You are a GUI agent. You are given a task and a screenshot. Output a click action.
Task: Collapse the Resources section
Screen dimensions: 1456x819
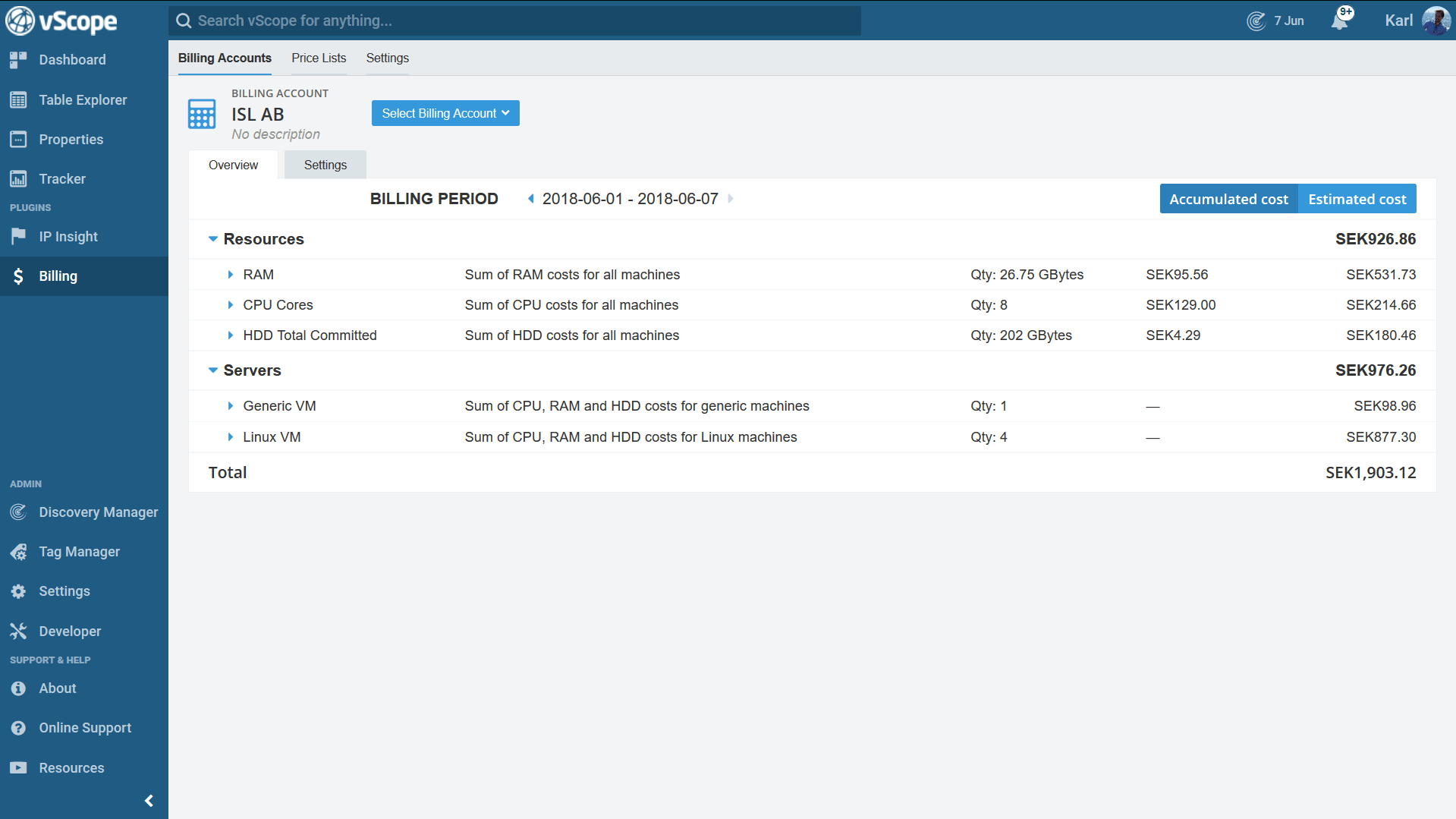[213, 239]
